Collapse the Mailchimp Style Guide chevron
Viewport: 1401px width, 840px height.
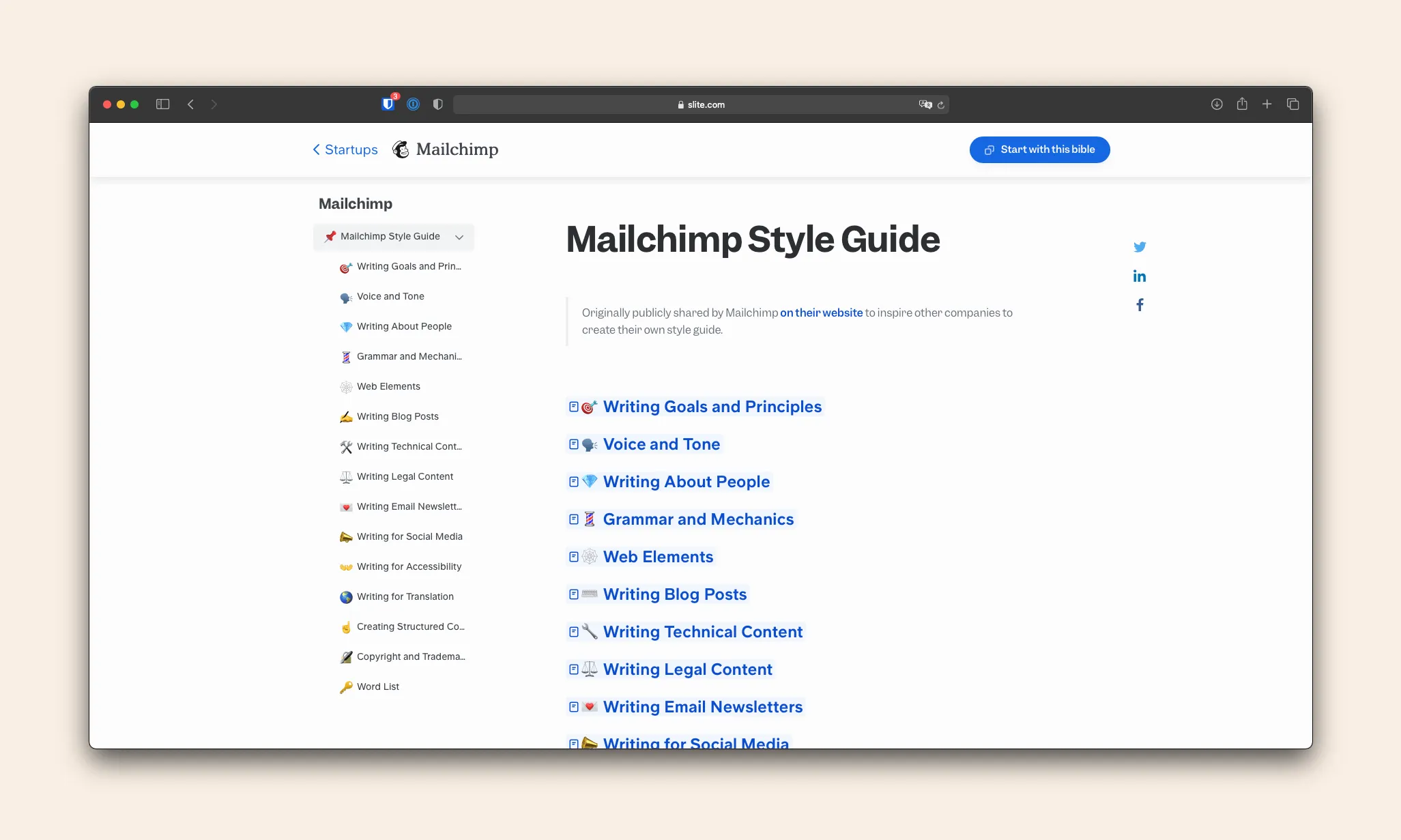pyautogui.click(x=459, y=237)
